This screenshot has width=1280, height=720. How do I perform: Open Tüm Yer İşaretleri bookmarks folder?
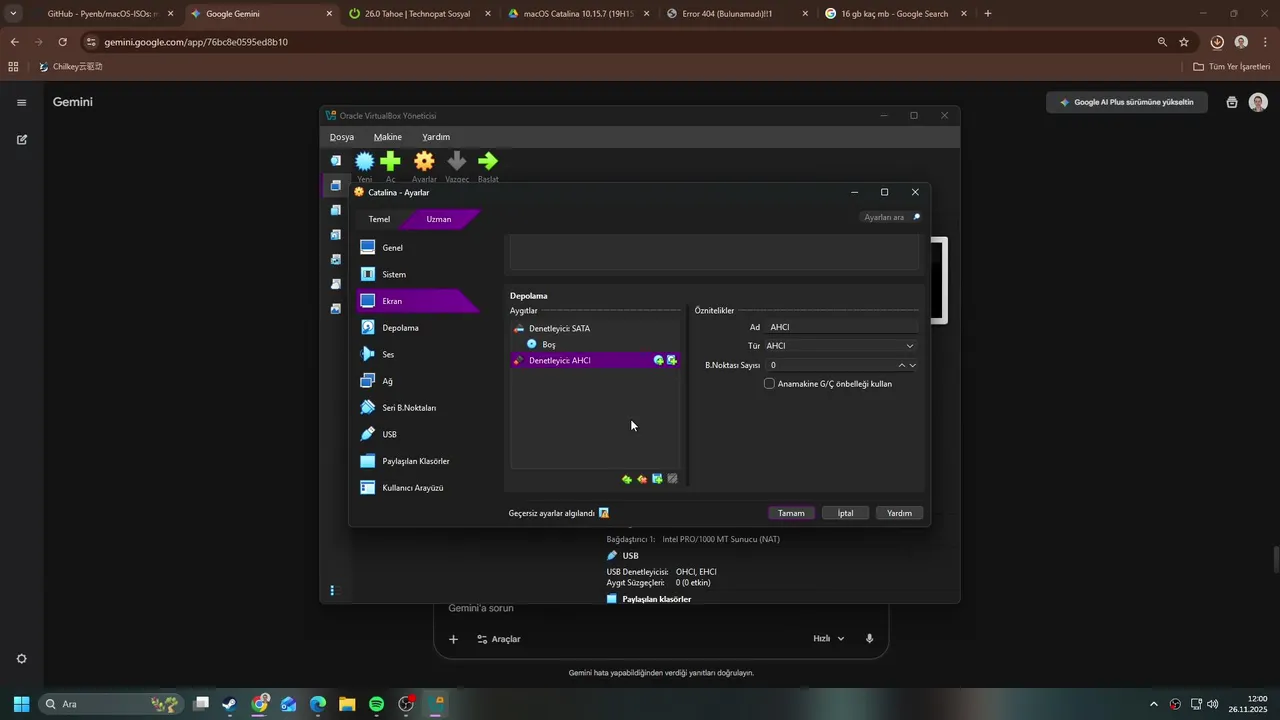(x=1231, y=67)
